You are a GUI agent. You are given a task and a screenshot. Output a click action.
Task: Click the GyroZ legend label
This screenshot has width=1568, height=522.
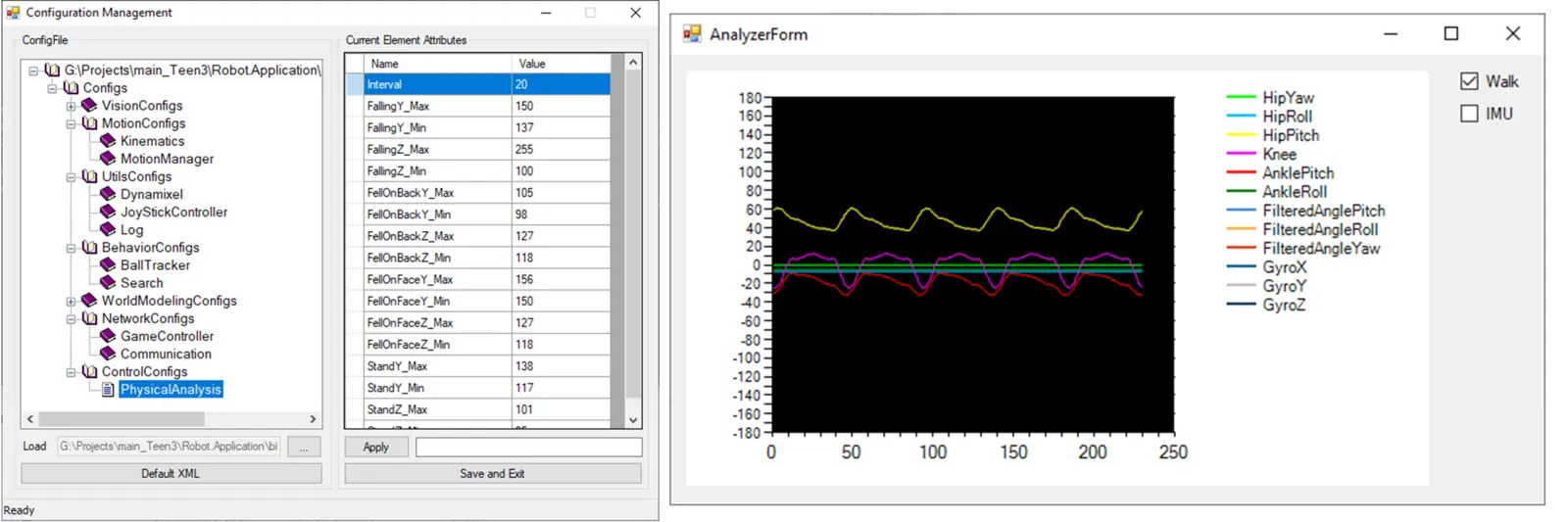[x=1284, y=305]
